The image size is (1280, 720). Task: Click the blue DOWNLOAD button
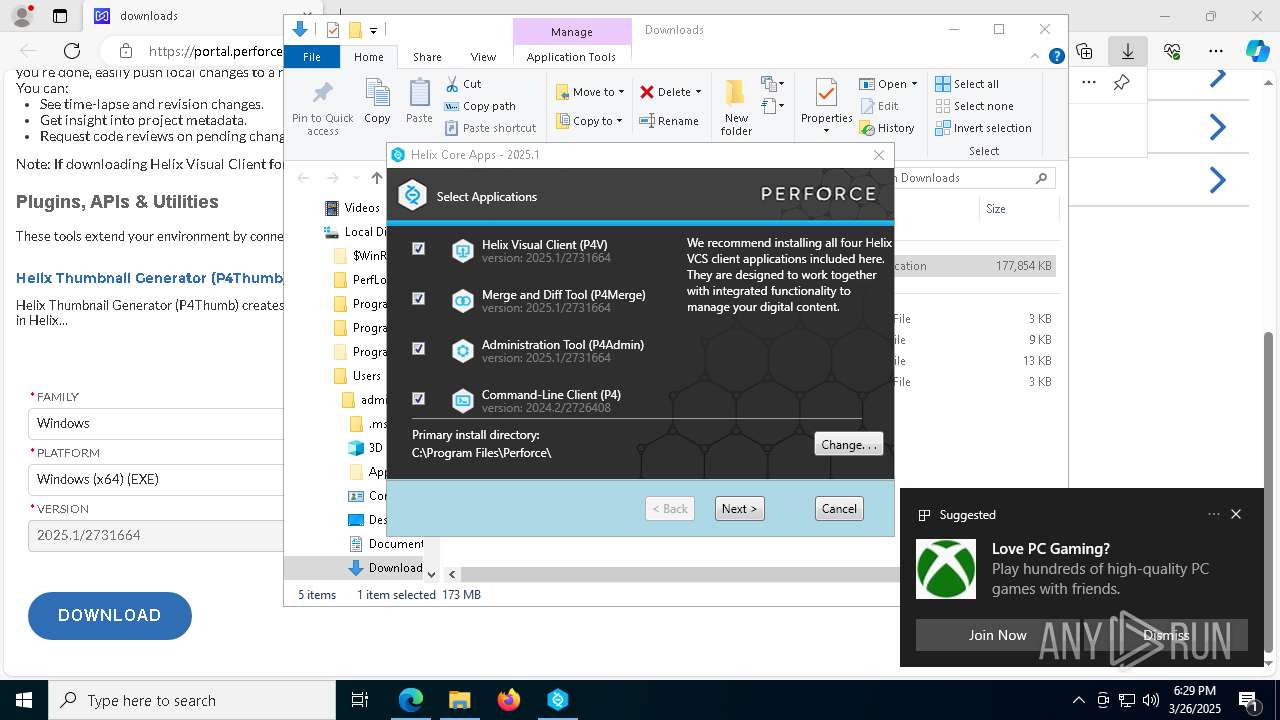click(110, 616)
